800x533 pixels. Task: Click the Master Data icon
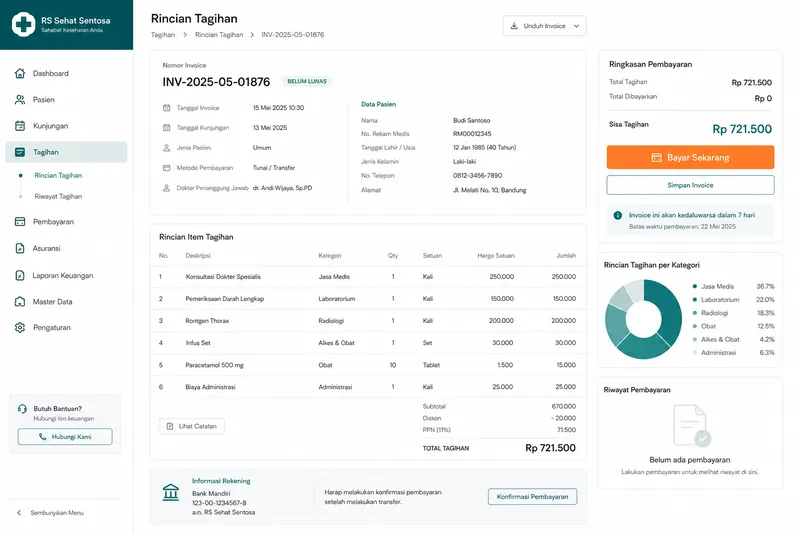pyautogui.click(x=20, y=301)
